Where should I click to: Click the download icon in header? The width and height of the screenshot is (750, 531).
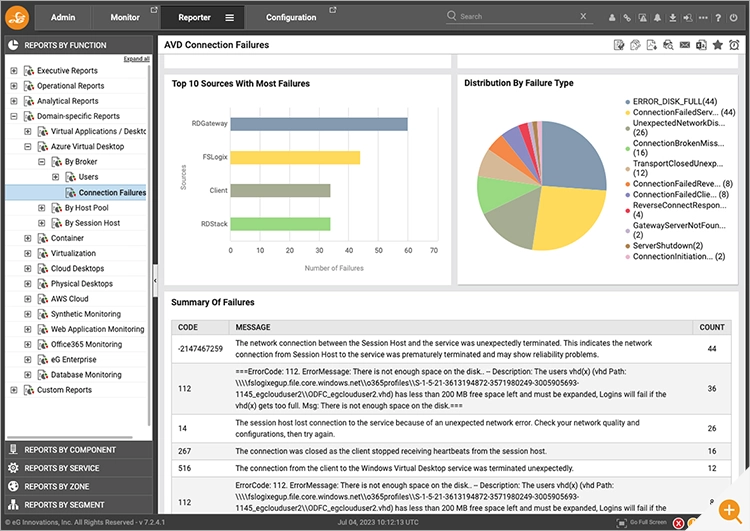(x=673, y=18)
